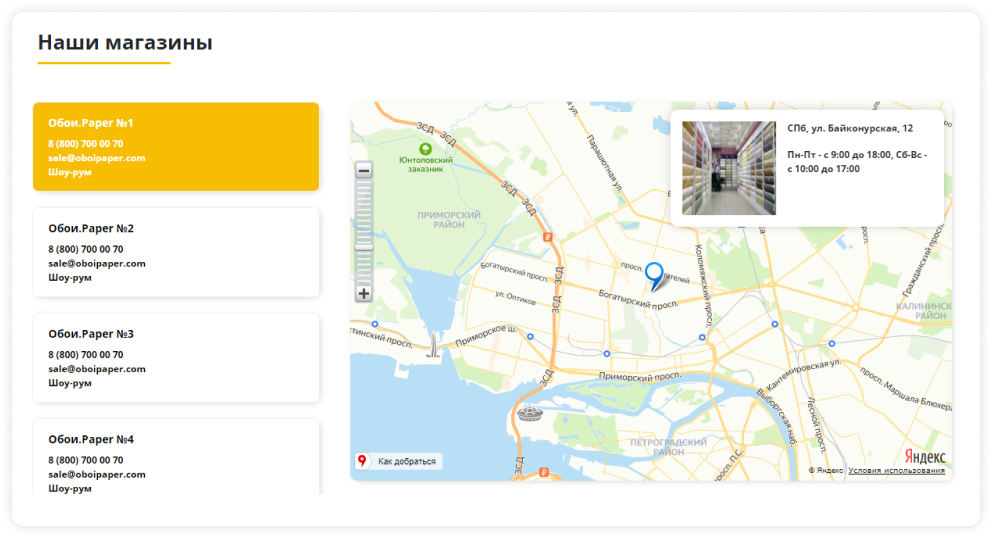992x538 pixels.
Task: Click phone number in Обои.Paper №3 card
Action: coord(86,354)
